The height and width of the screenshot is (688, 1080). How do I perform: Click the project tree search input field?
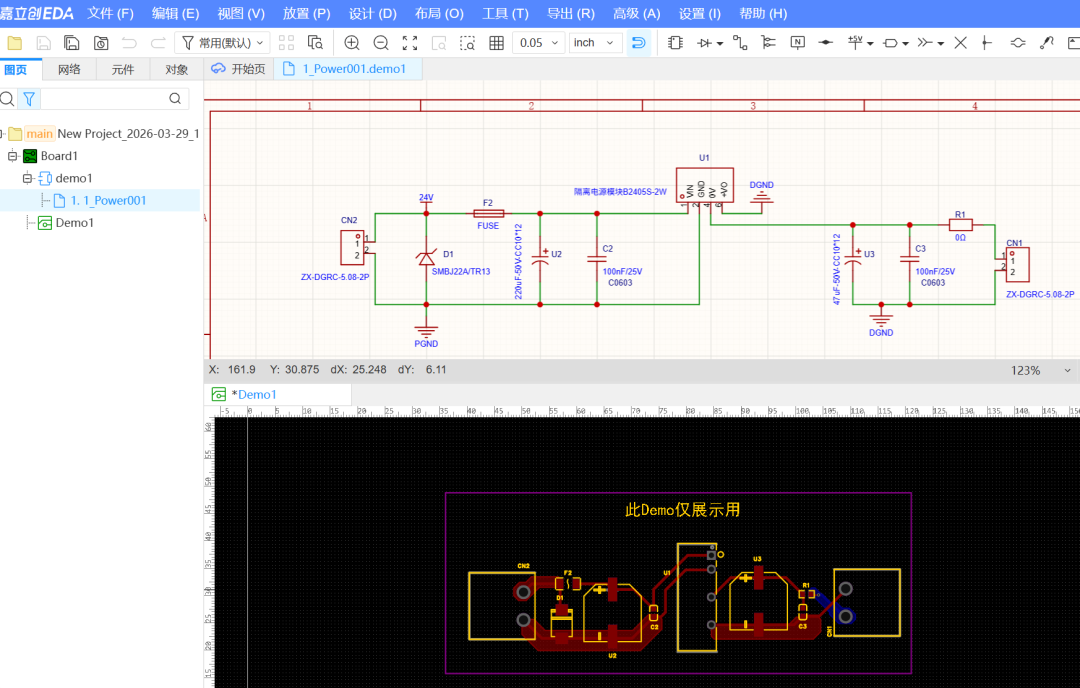(x=104, y=98)
